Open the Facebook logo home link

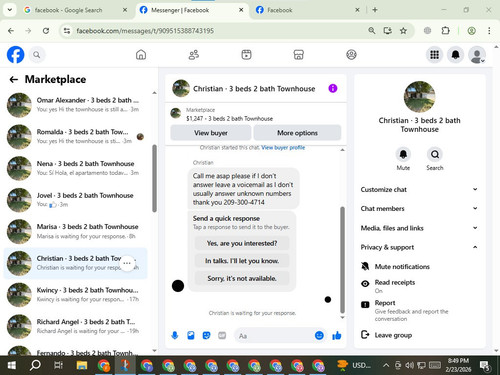click(15, 55)
